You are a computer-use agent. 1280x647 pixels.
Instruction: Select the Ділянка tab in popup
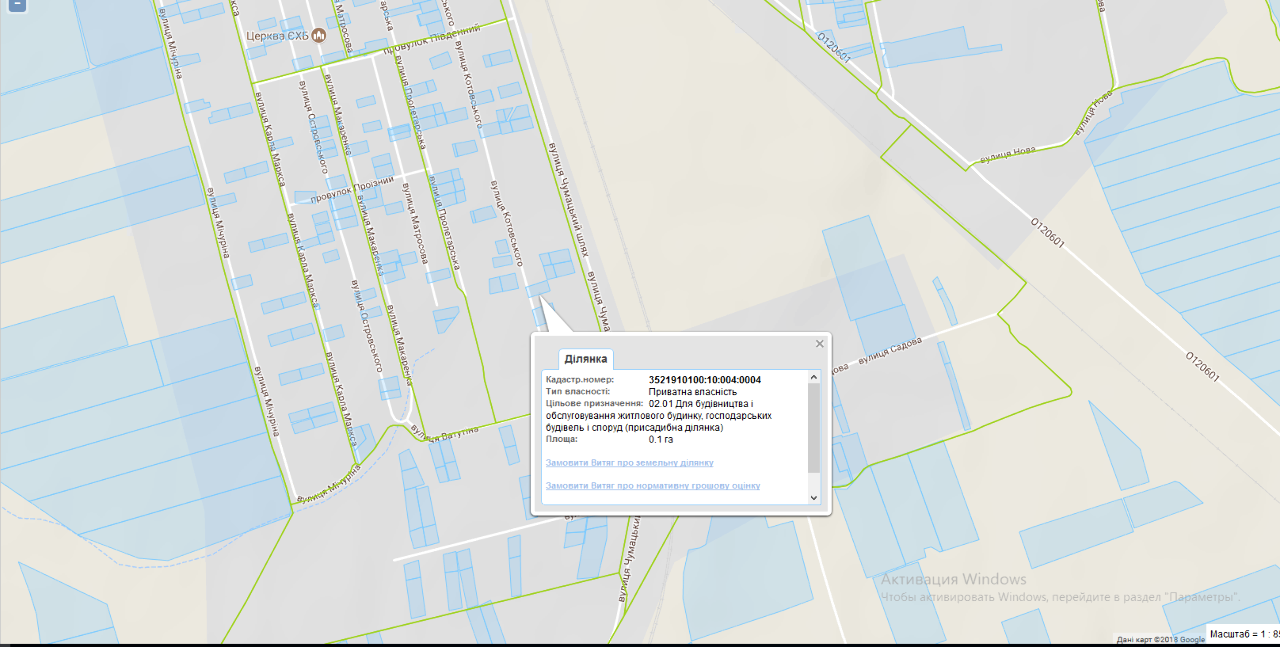(586, 359)
